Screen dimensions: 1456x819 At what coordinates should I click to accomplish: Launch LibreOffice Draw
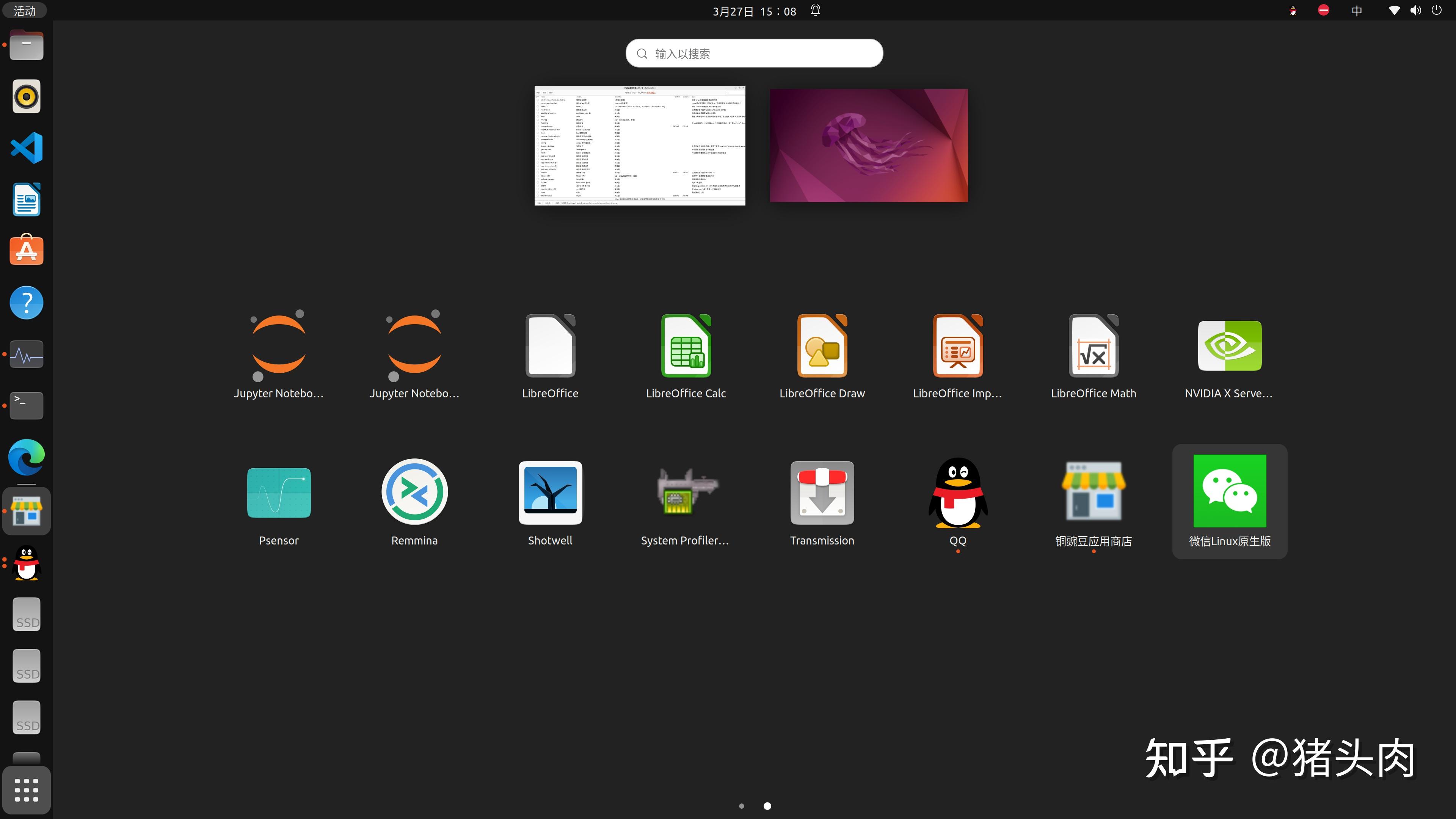(x=822, y=346)
